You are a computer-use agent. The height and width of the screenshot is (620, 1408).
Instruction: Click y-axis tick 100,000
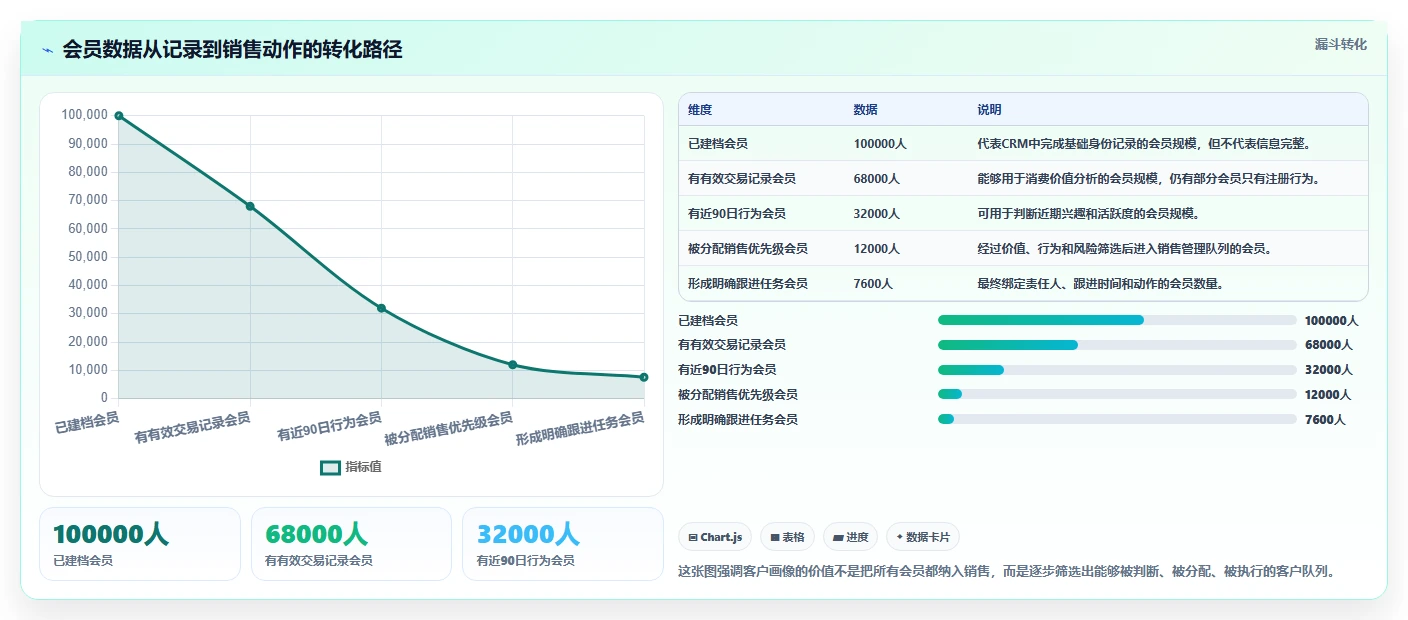(x=84, y=115)
